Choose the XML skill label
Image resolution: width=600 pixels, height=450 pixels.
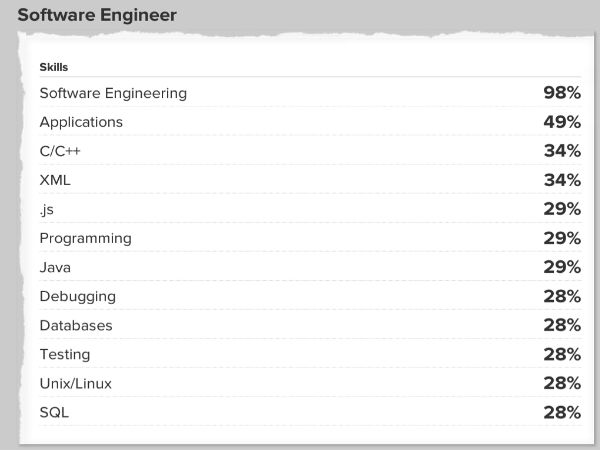(x=55, y=180)
